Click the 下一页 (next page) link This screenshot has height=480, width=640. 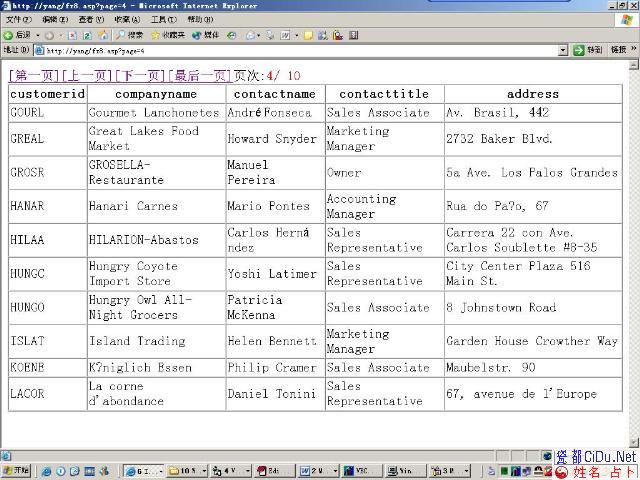[x=140, y=75]
